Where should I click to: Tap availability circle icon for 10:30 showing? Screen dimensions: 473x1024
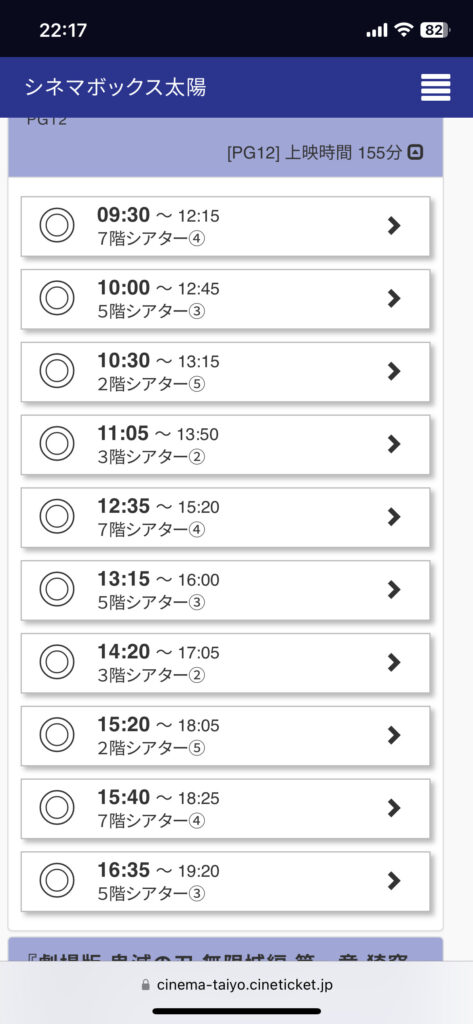click(x=57, y=372)
